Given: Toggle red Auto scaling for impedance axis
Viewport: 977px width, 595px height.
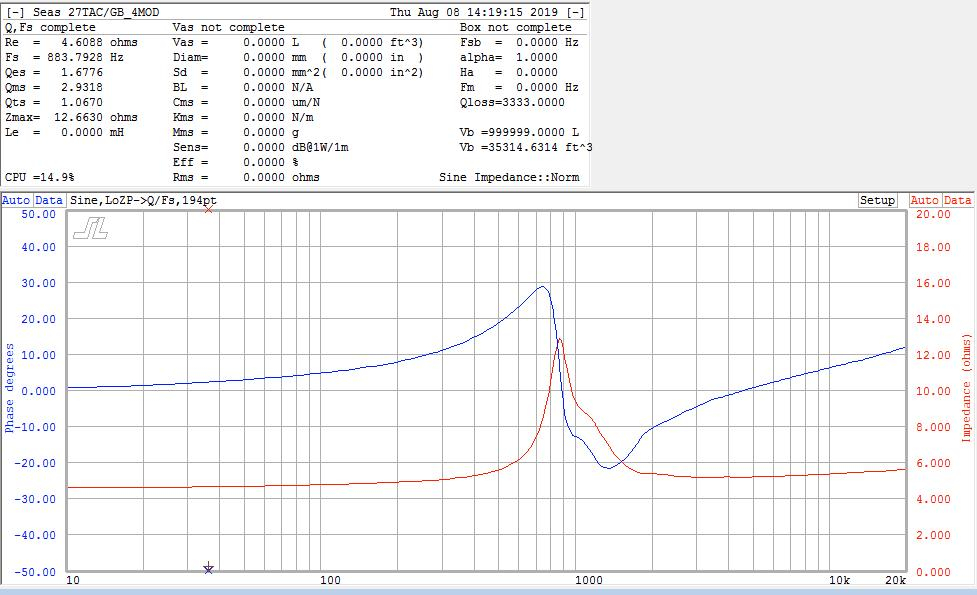Looking at the screenshot, I should (925, 200).
